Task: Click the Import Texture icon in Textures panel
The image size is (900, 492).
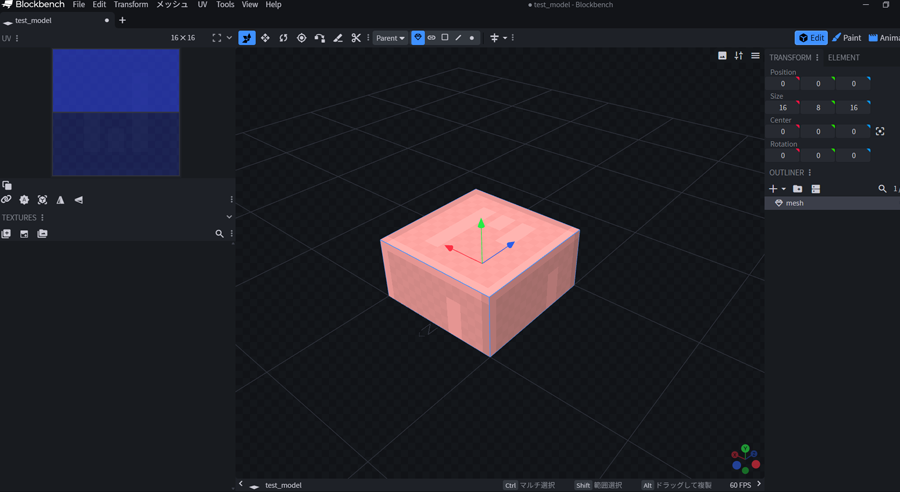Action: (6, 234)
